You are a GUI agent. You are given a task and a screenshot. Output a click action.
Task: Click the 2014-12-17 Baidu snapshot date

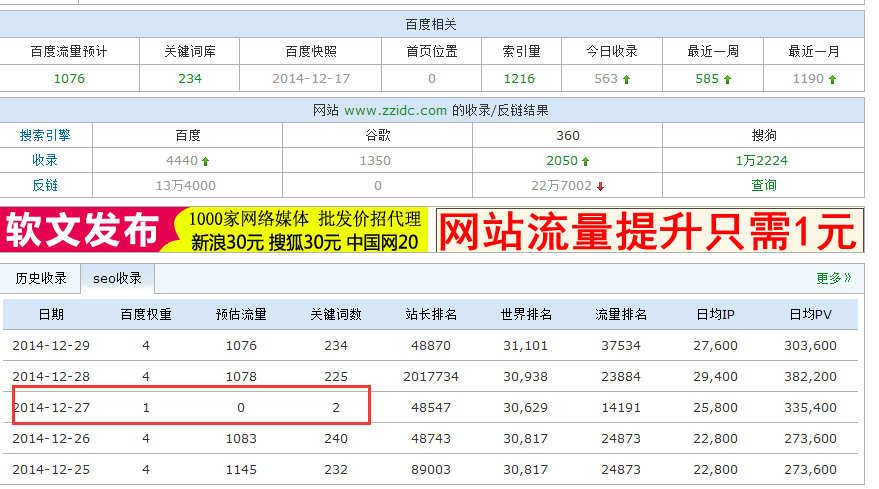310,78
